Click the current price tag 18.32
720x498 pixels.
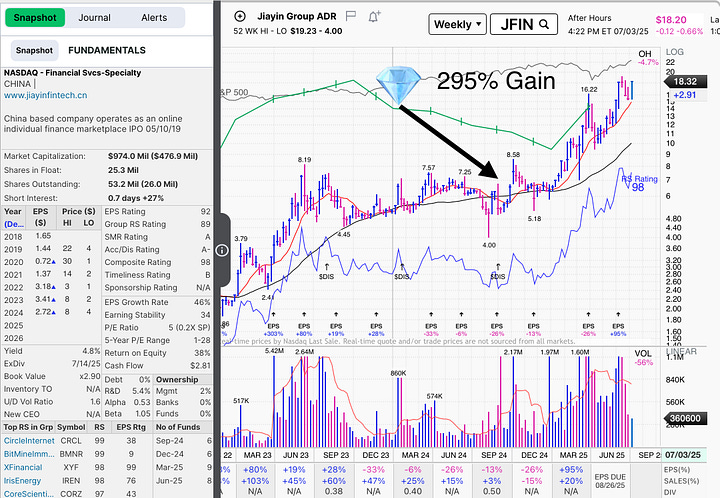click(685, 82)
